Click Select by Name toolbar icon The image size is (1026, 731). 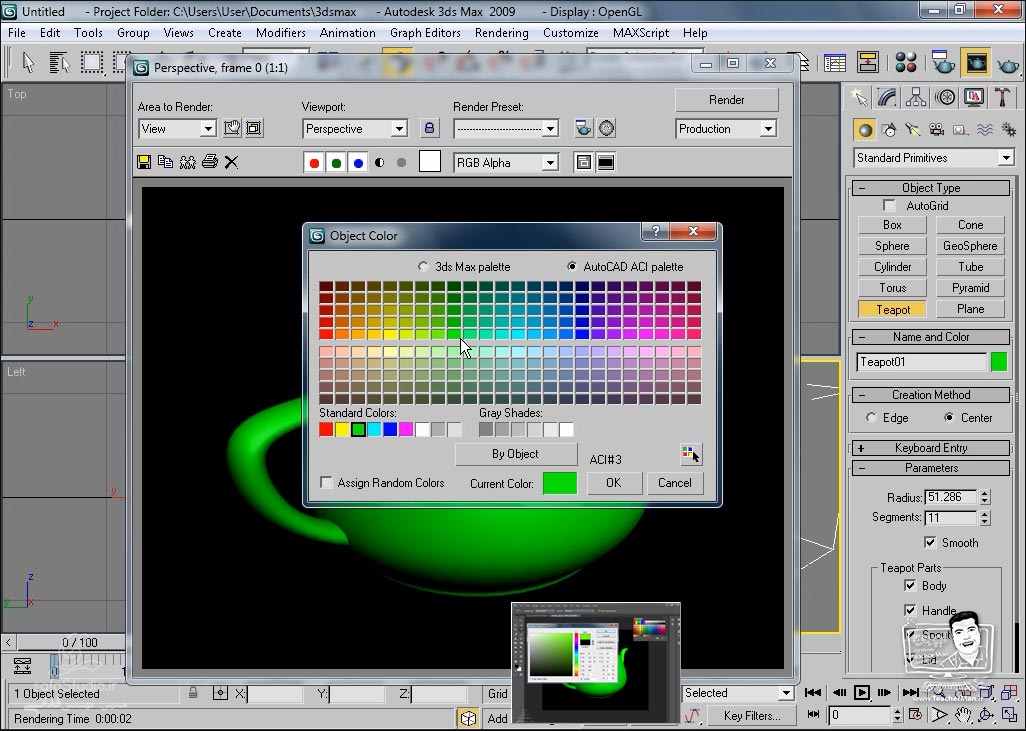(59, 63)
